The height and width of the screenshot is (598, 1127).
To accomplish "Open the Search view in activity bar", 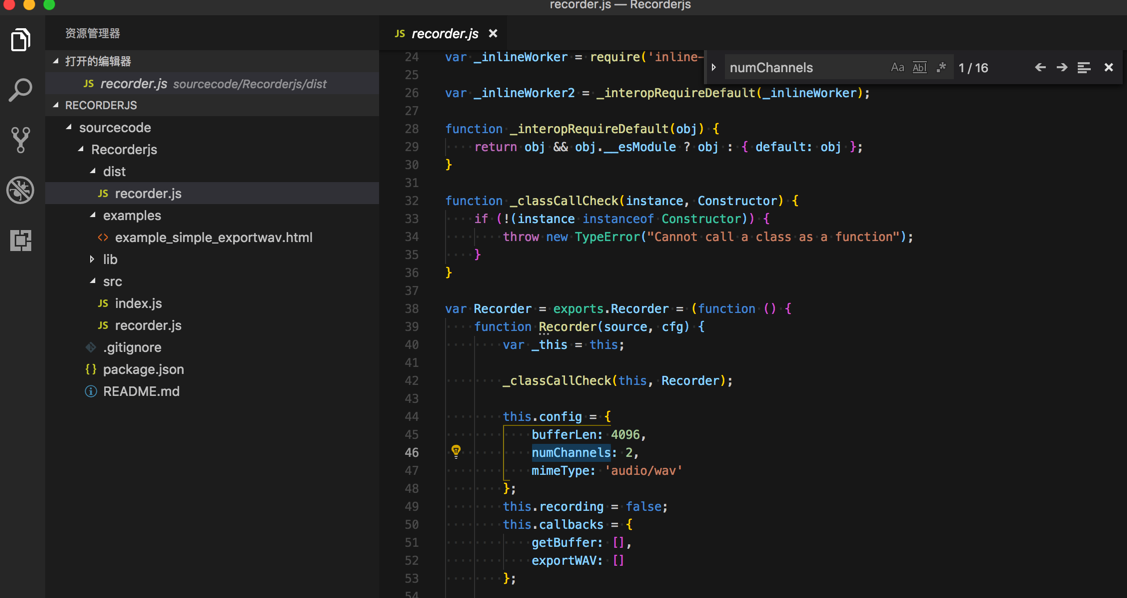I will (x=21, y=90).
